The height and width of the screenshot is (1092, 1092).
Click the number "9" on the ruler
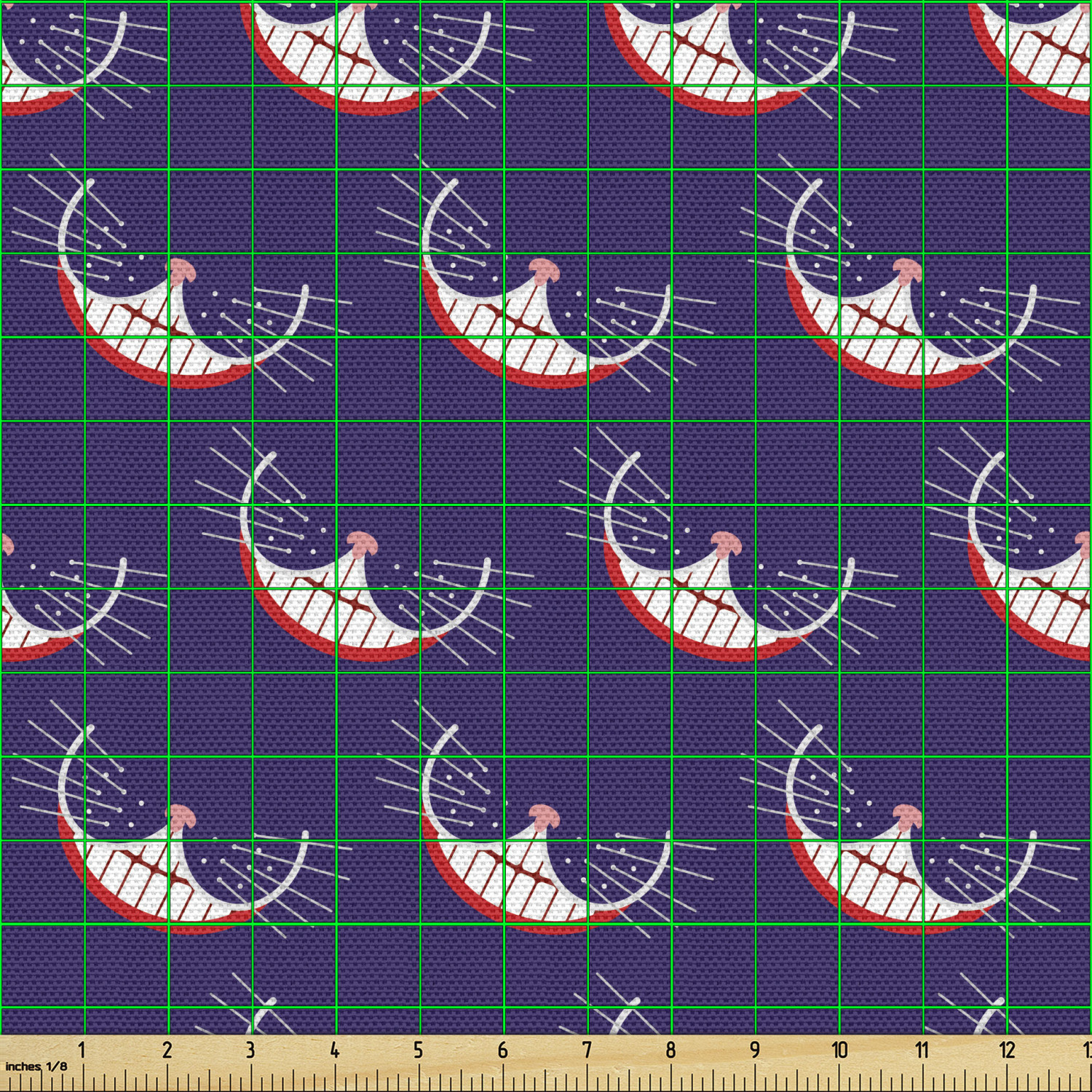point(755,1050)
